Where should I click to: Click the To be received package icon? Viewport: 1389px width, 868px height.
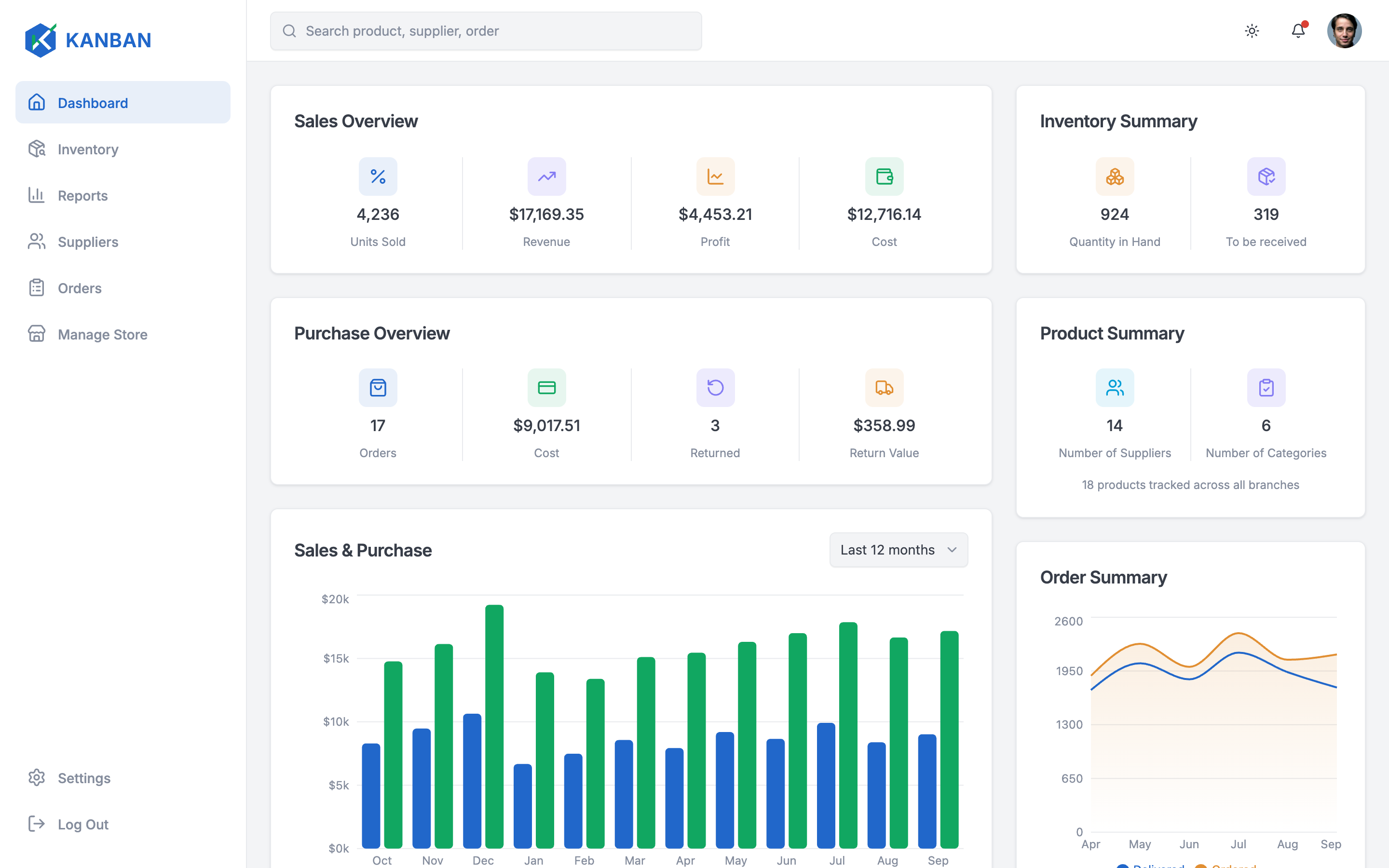[1266, 176]
